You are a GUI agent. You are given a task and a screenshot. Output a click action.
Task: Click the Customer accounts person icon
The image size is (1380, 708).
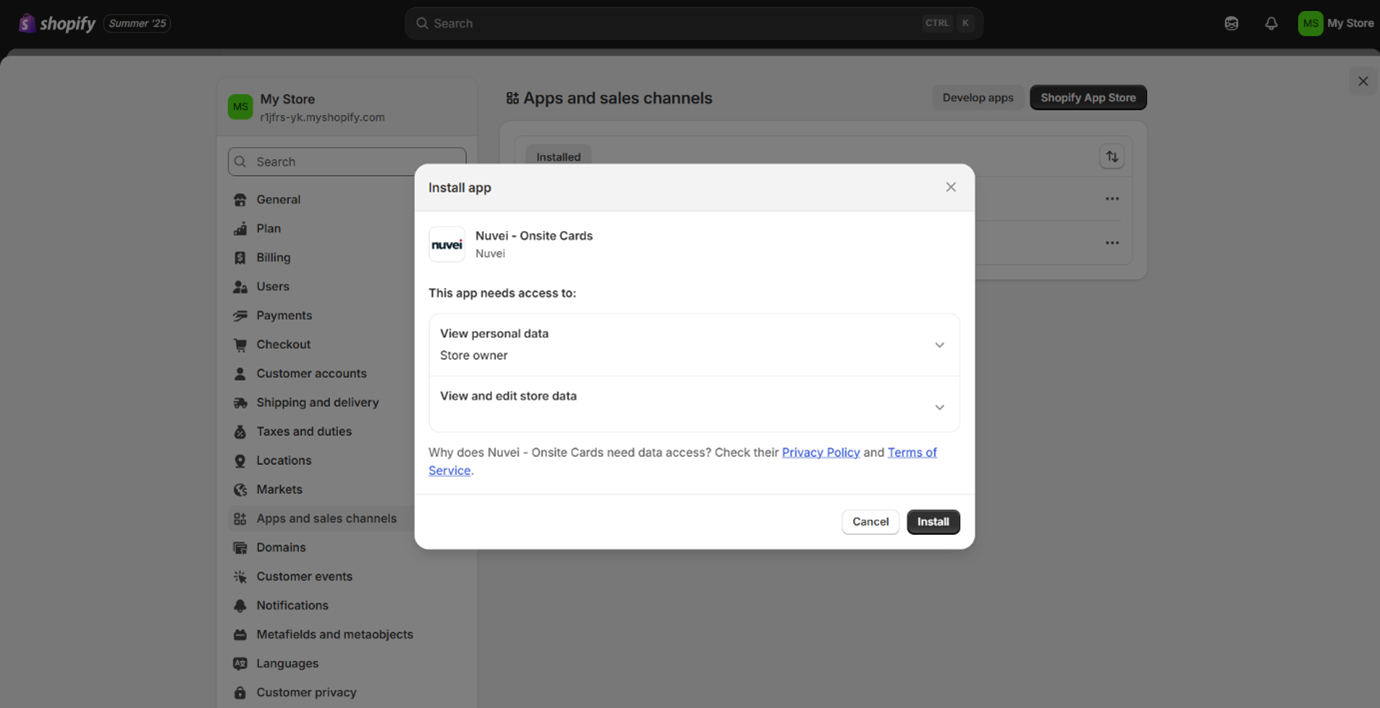point(240,374)
